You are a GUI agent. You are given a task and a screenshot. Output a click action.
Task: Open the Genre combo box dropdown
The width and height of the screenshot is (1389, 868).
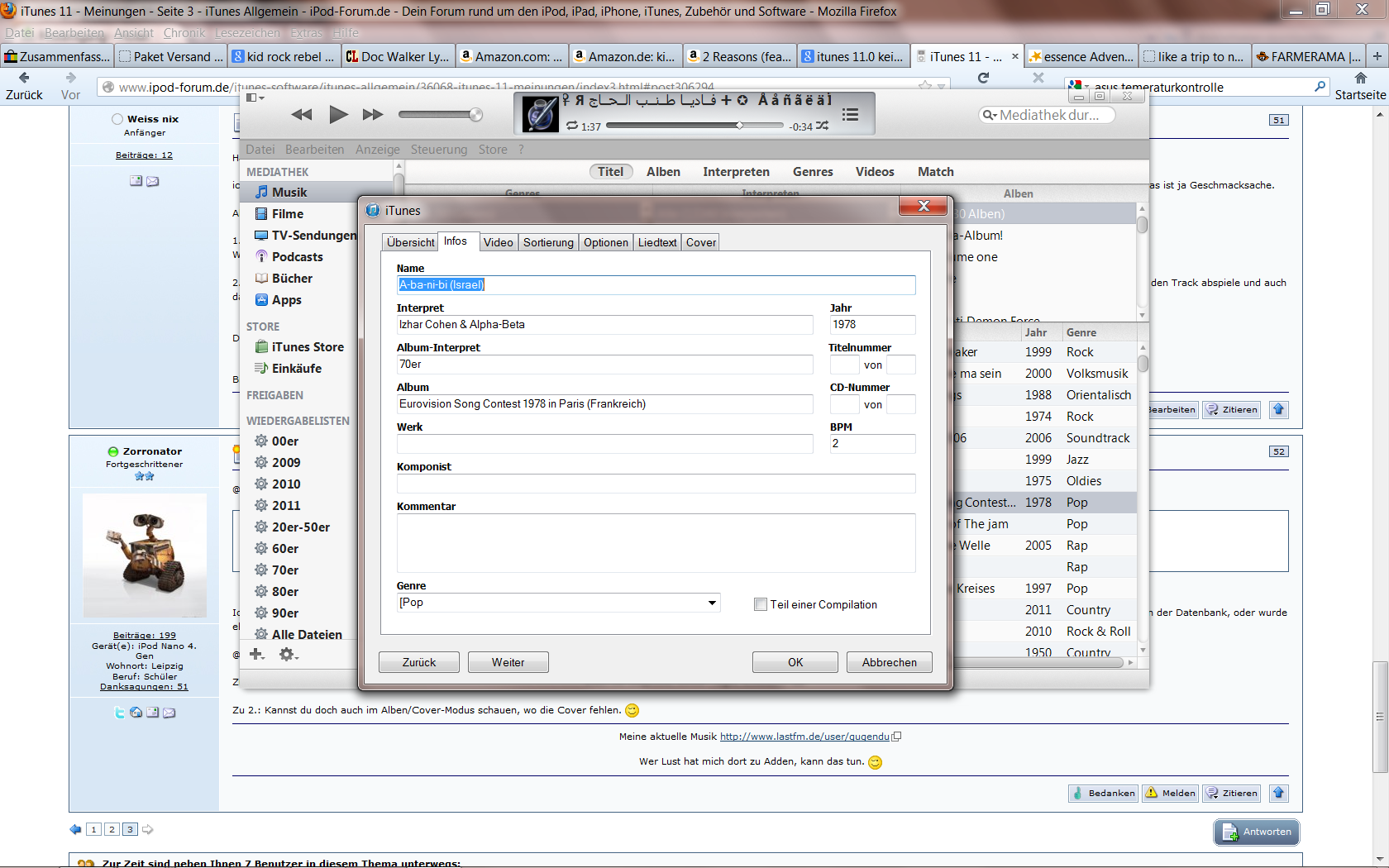(x=712, y=603)
